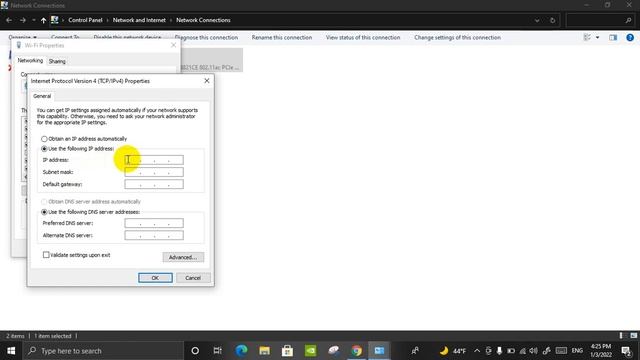Open Wi-Fi network tray icon
Image resolution: width=640 pixels, height=360 pixels.
pyautogui.click(x=522, y=351)
